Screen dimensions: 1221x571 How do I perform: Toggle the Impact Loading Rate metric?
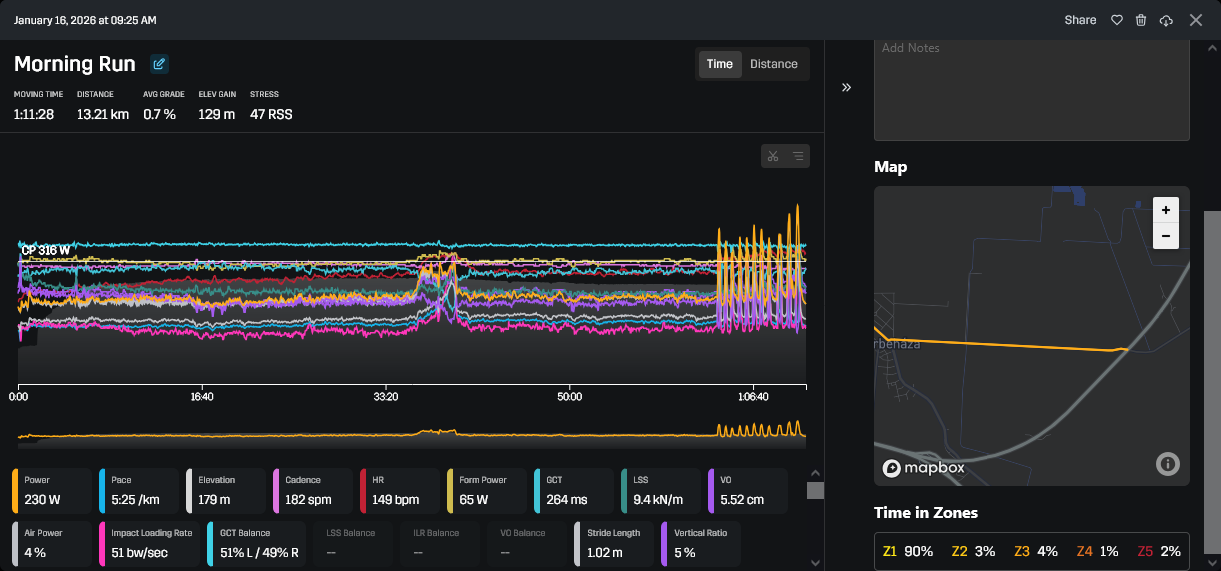pos(149,544)
